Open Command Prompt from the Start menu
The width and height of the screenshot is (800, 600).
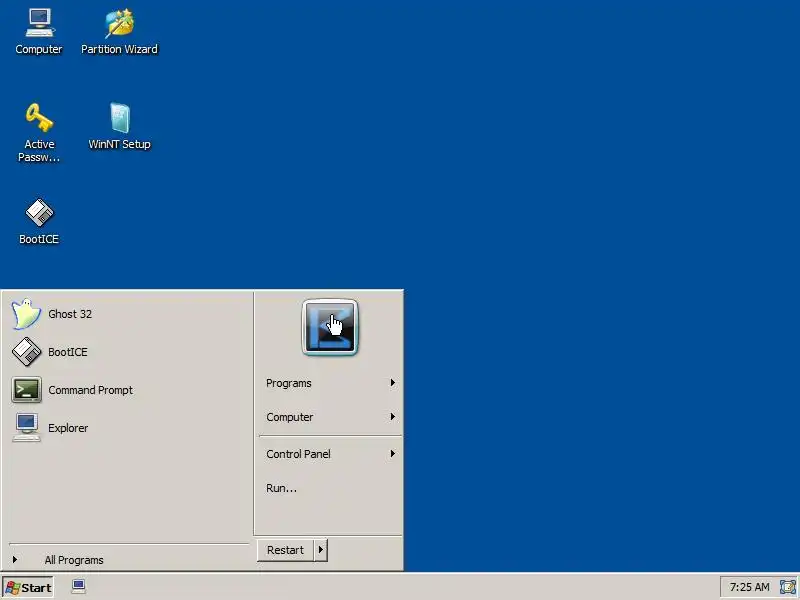tap(127, 390)
